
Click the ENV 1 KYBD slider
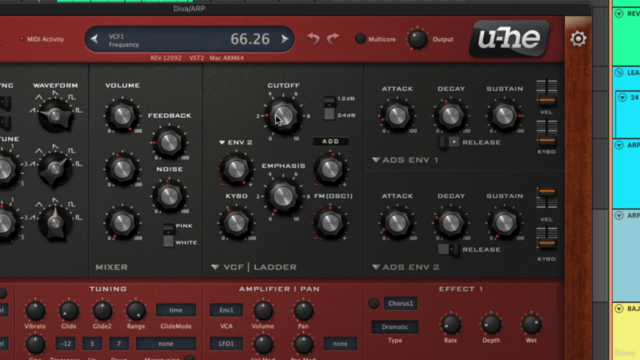[547, 133]
